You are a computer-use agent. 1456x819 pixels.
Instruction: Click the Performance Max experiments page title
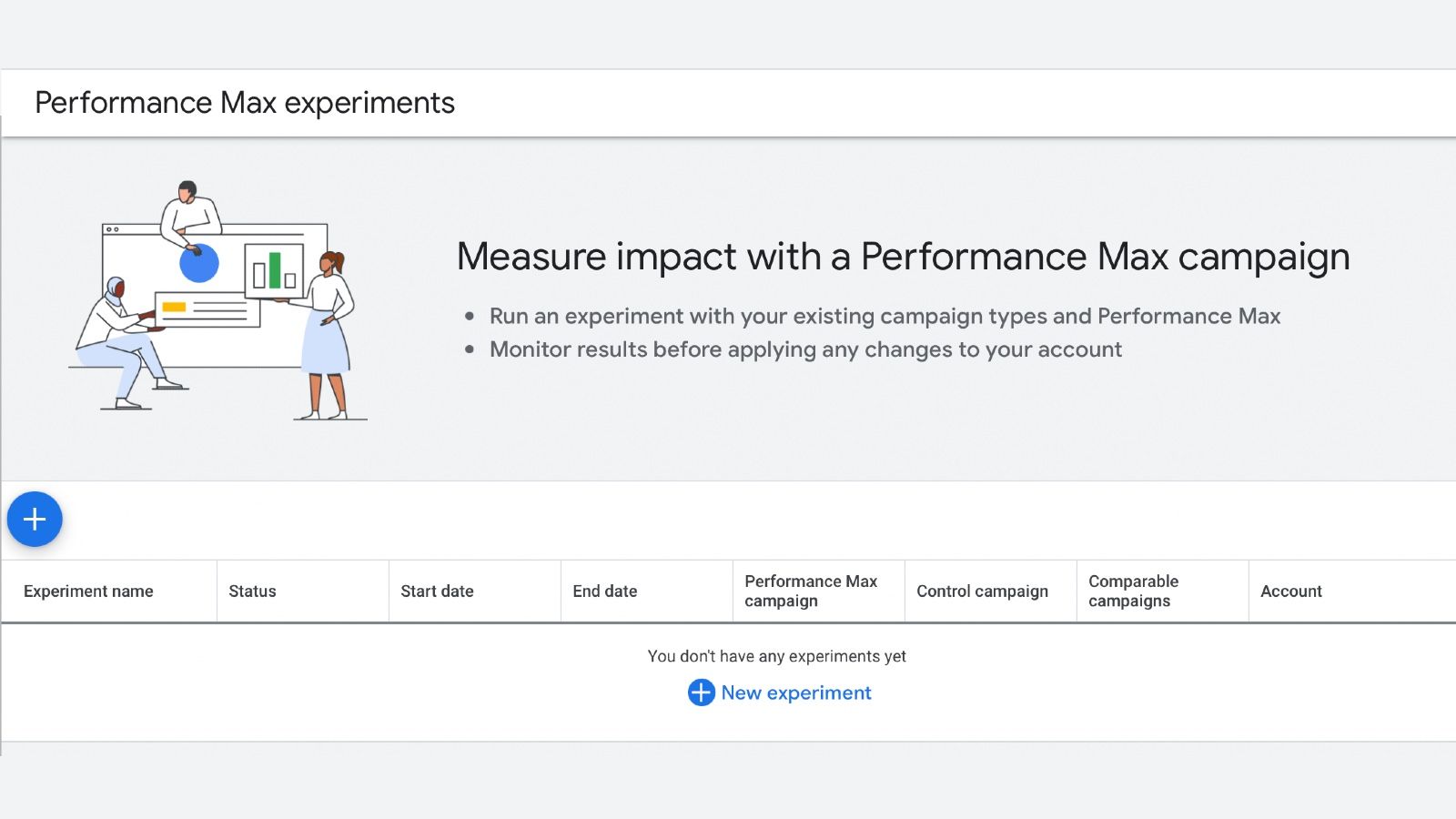click(244, 102)
